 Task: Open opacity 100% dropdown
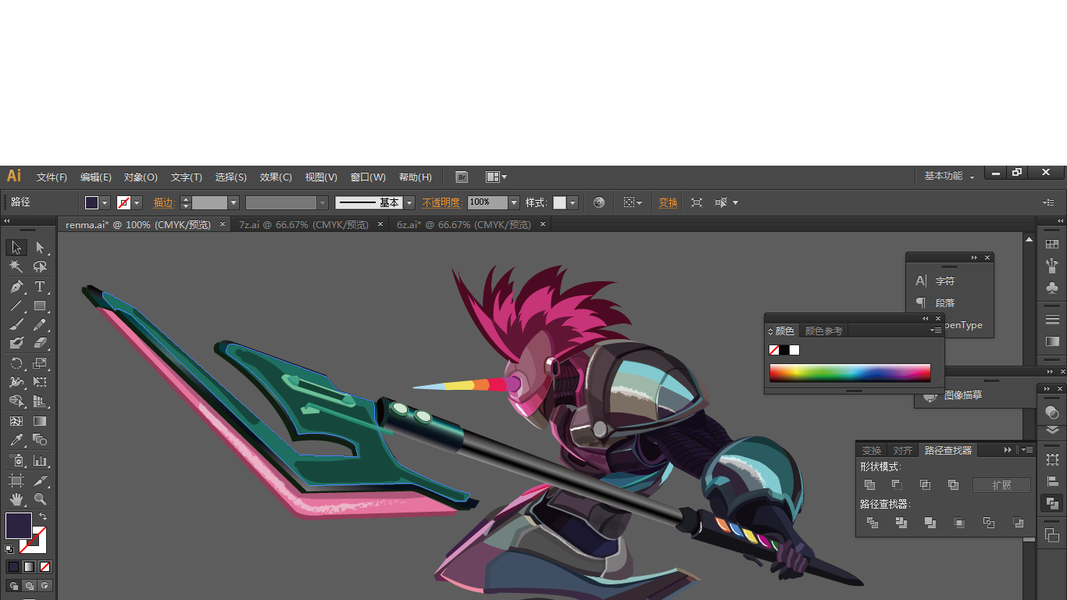click(x=514, y=203)
